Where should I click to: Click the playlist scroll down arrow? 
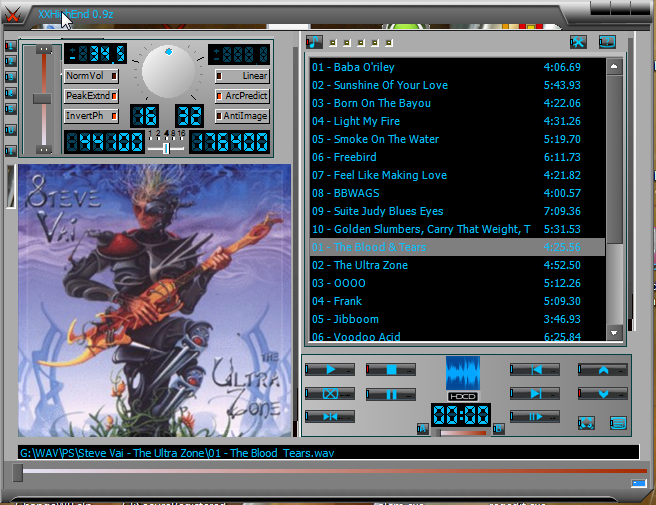pos(614,333)
